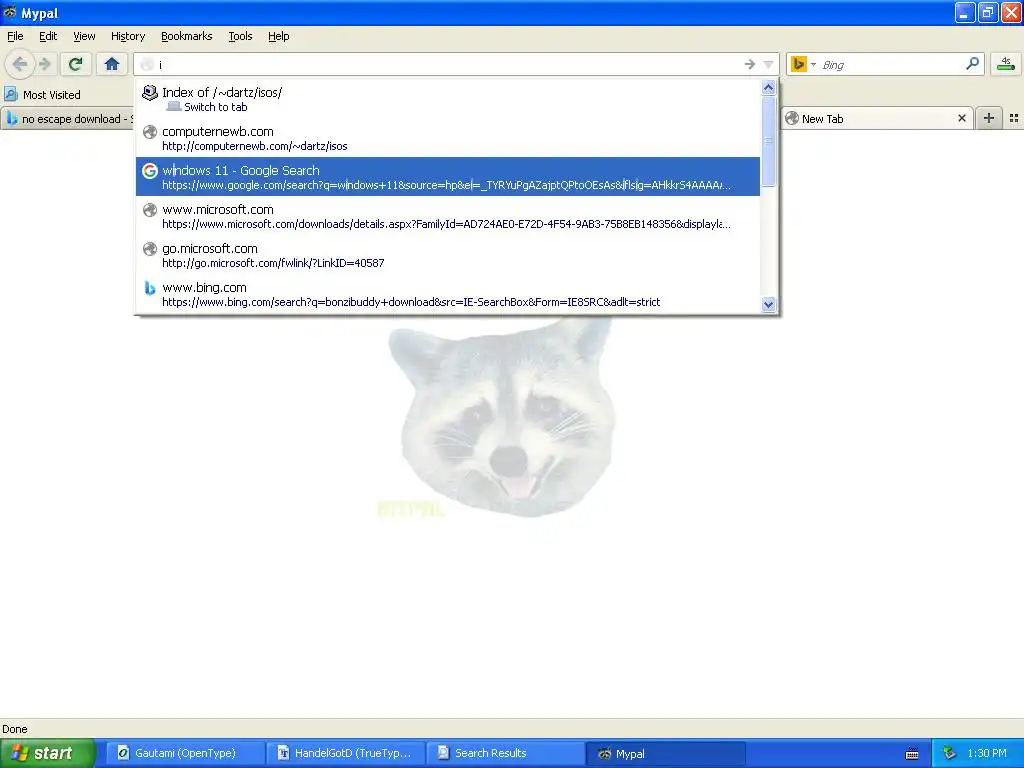Open the downloads indicator button
1024x768 pixels.
click(1006, 64)
